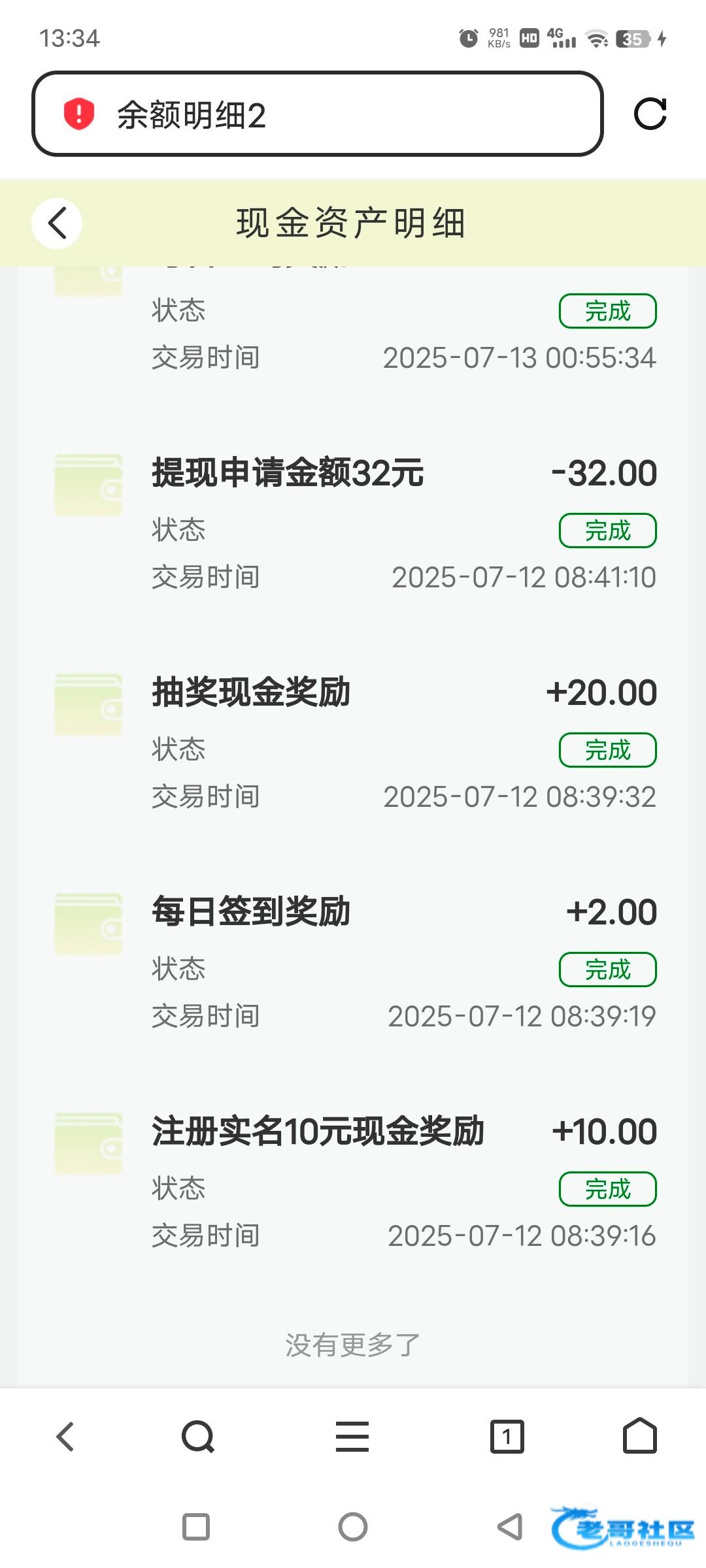Select 每日签到奖励 transaction entry
Screen dimensions: 706x1568
pyautogui.click(x=251, y=912)
